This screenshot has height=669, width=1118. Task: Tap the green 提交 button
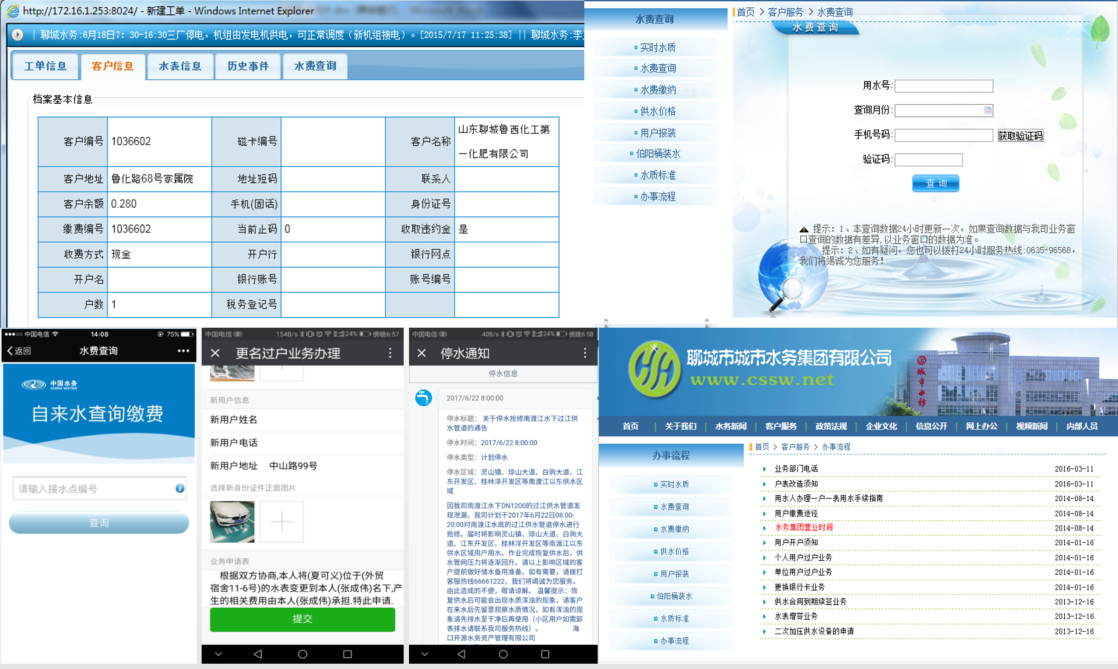[x=302, y=619]
